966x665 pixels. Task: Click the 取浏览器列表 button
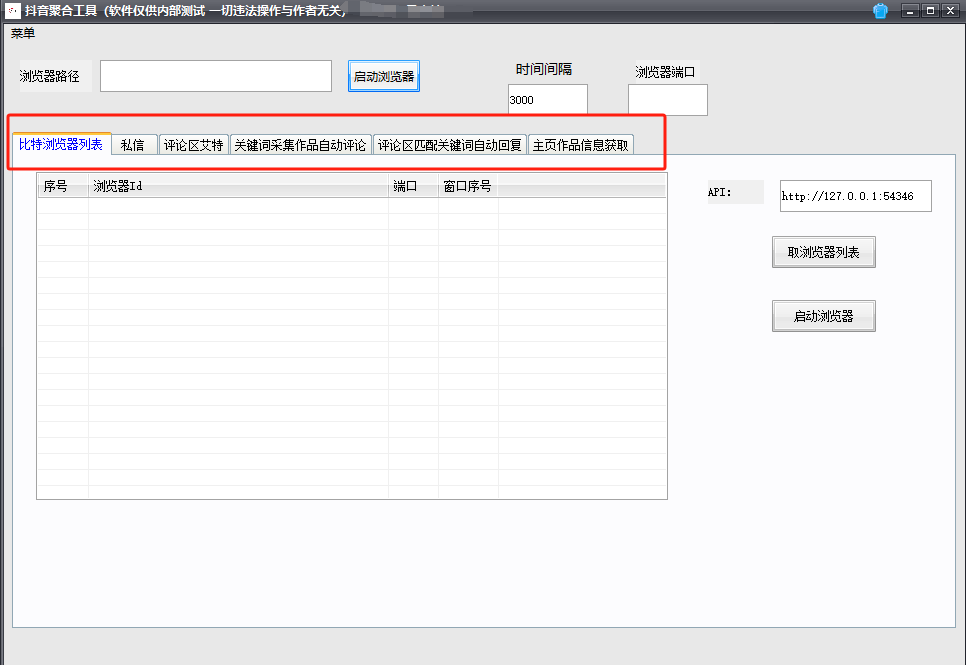(824, 252)
